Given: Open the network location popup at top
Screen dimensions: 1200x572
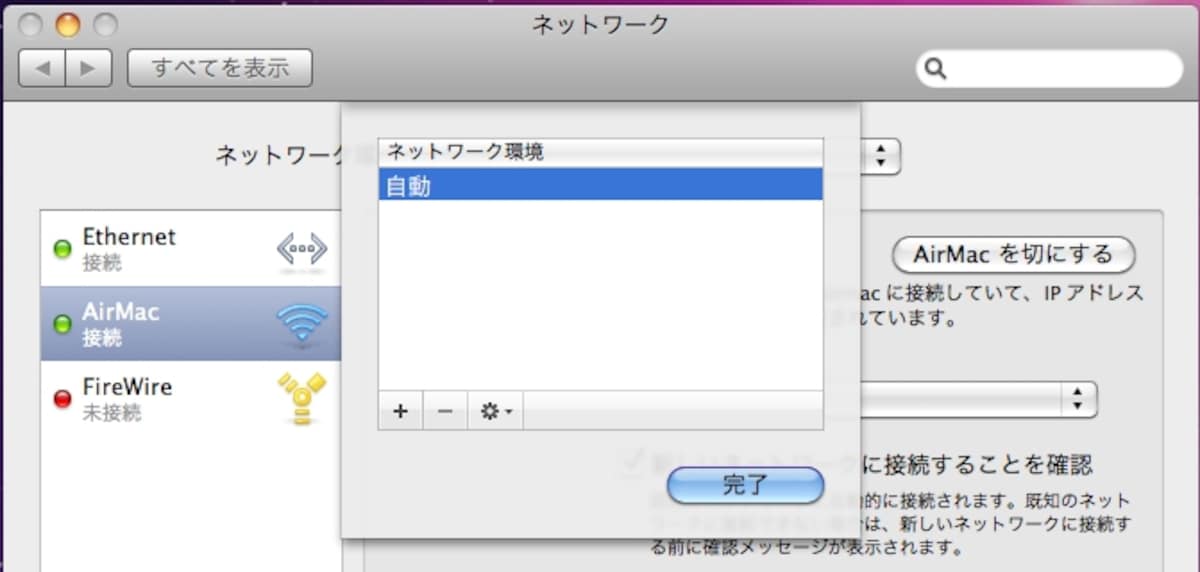Looking at the screenshot, I should click(880, 156).
